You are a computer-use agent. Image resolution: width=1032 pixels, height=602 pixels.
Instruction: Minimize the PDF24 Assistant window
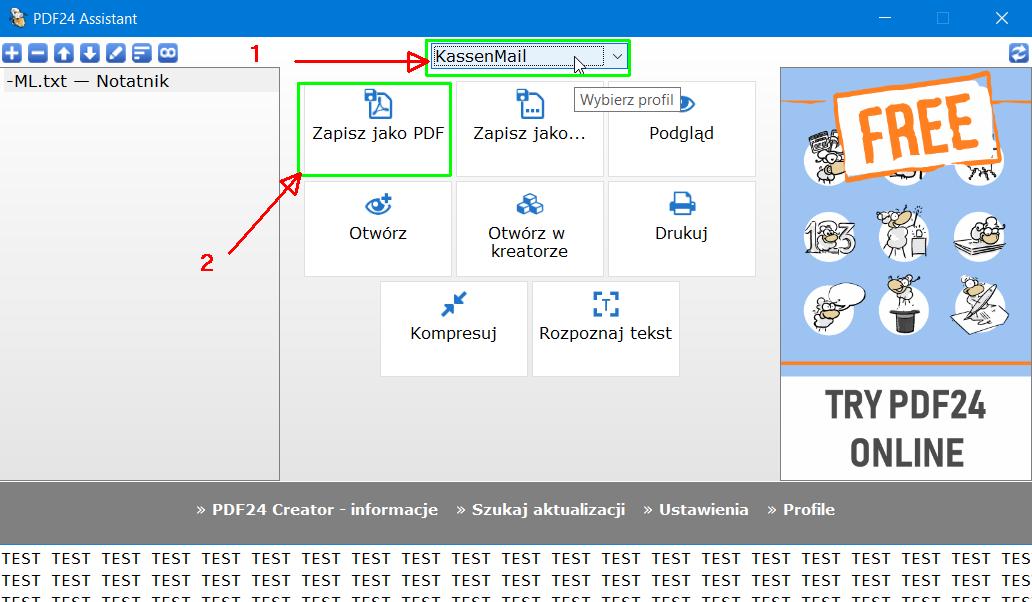pos(886,18)
